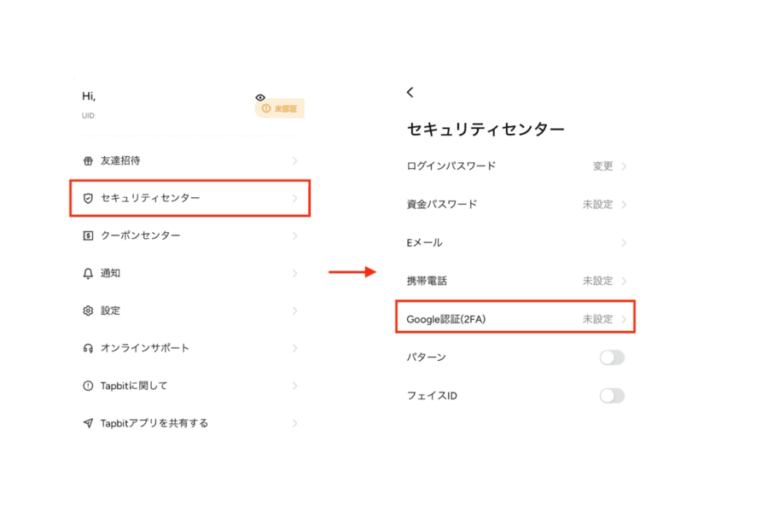
Task: Click the shield icon for セキュリティセンター
Action: pos(88,198)
